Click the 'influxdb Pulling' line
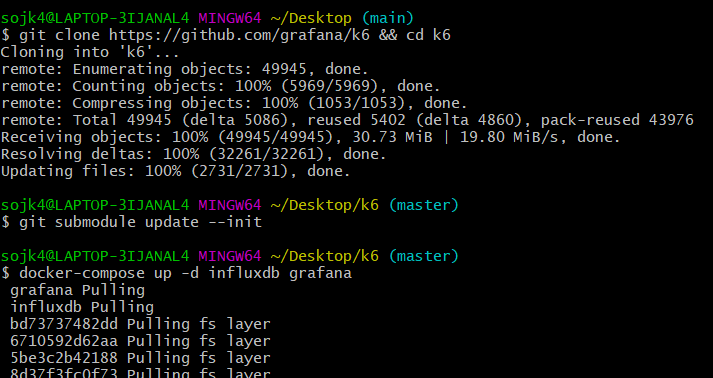The width and height of the screenshot is (713, 378). (82, 307)
